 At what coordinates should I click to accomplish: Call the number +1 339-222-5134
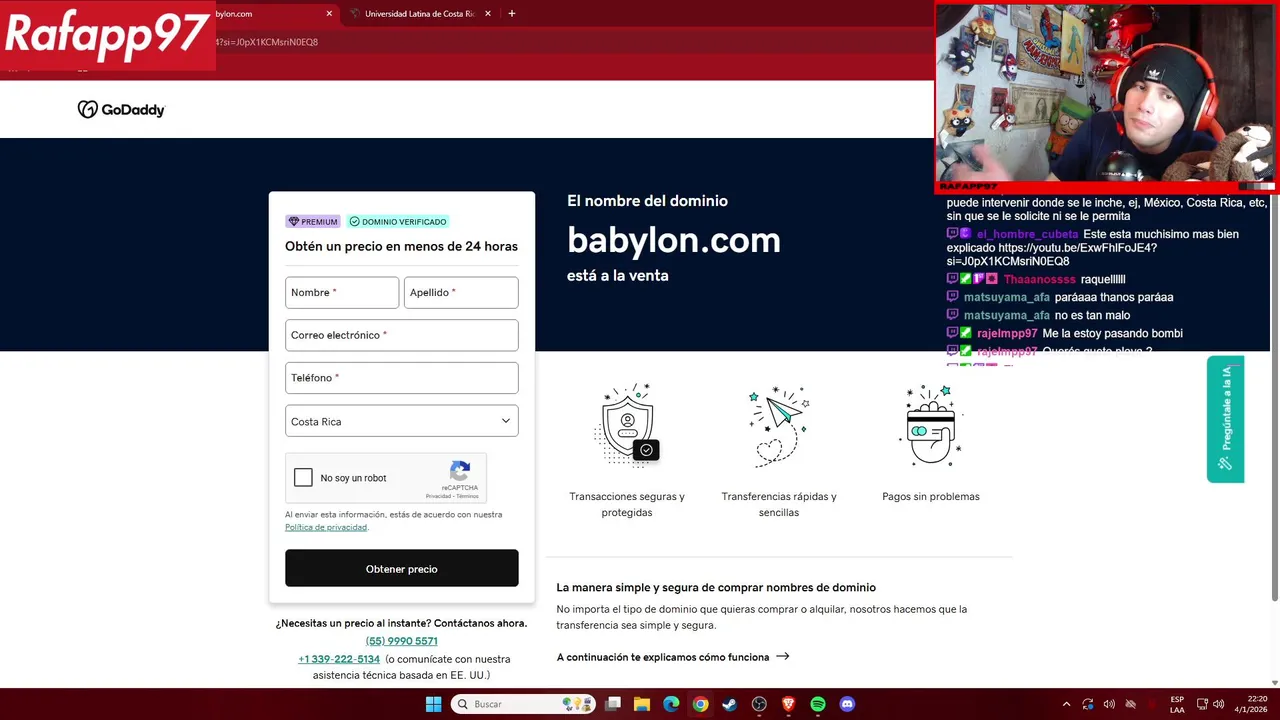[339, 659]
